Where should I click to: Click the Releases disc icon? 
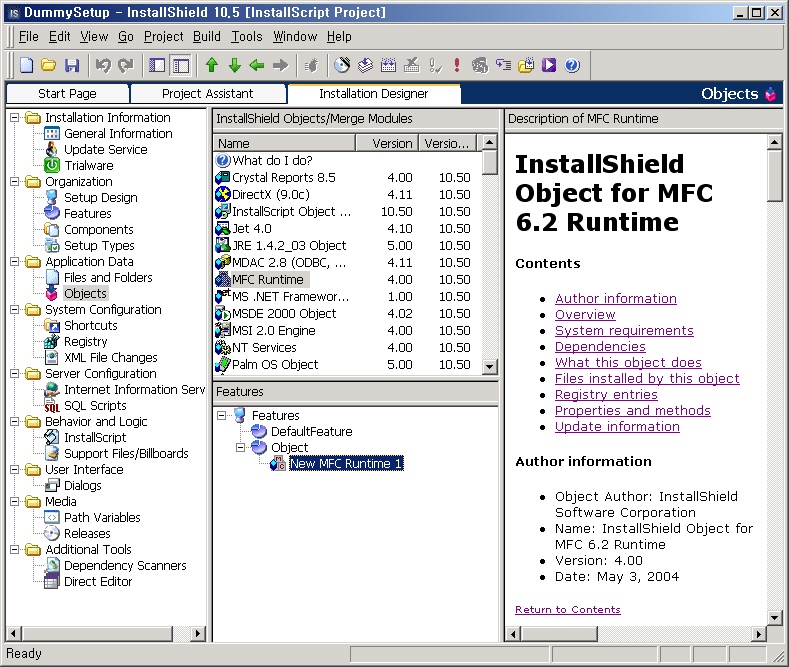point(52,533)
